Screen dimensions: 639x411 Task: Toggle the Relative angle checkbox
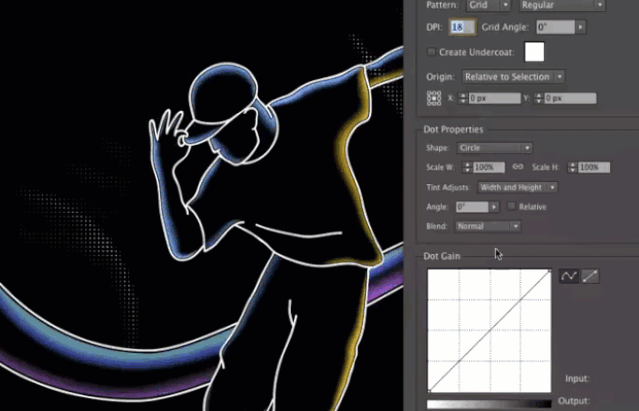(x=511, y=206)
